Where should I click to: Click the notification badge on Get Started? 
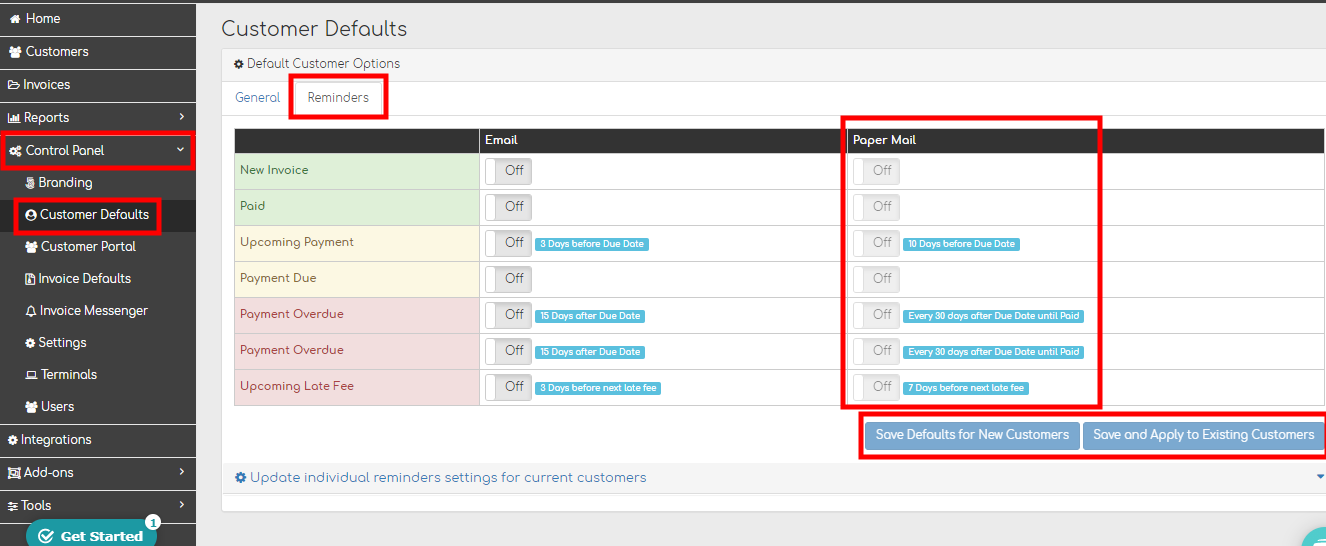(153, 522)
